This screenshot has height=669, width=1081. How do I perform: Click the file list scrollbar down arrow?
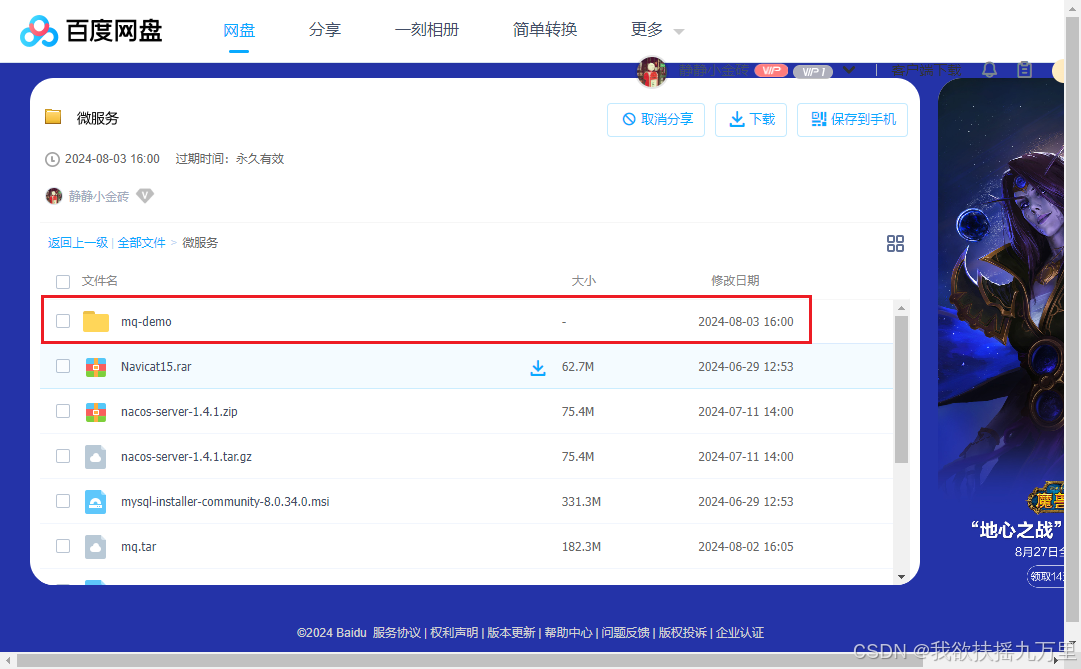tap(901, 577)
